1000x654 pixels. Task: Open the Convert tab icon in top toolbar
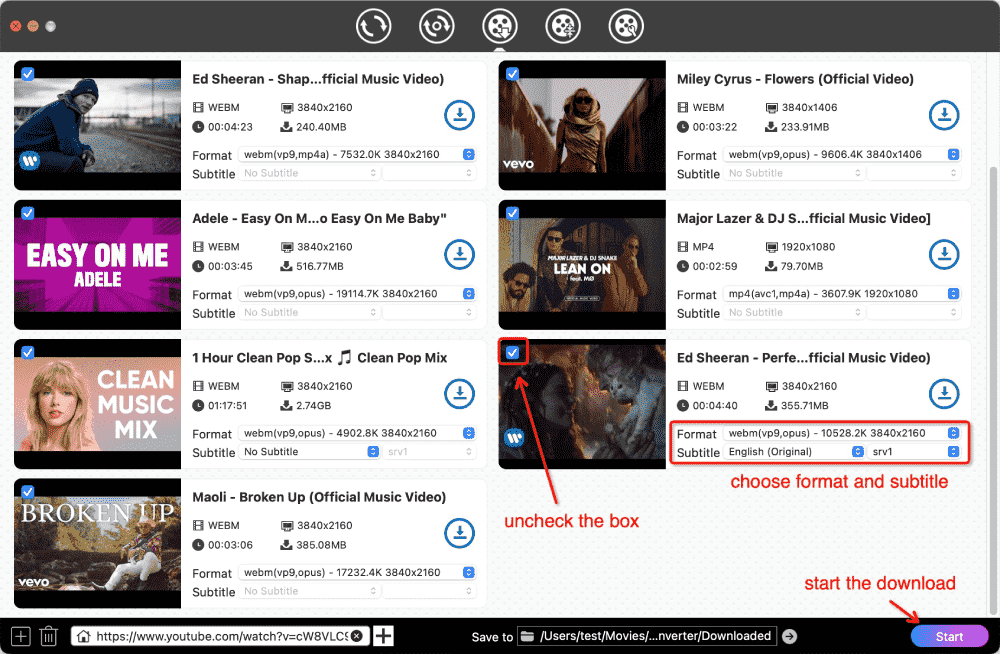pyautogui.click(x=373, y=26)
